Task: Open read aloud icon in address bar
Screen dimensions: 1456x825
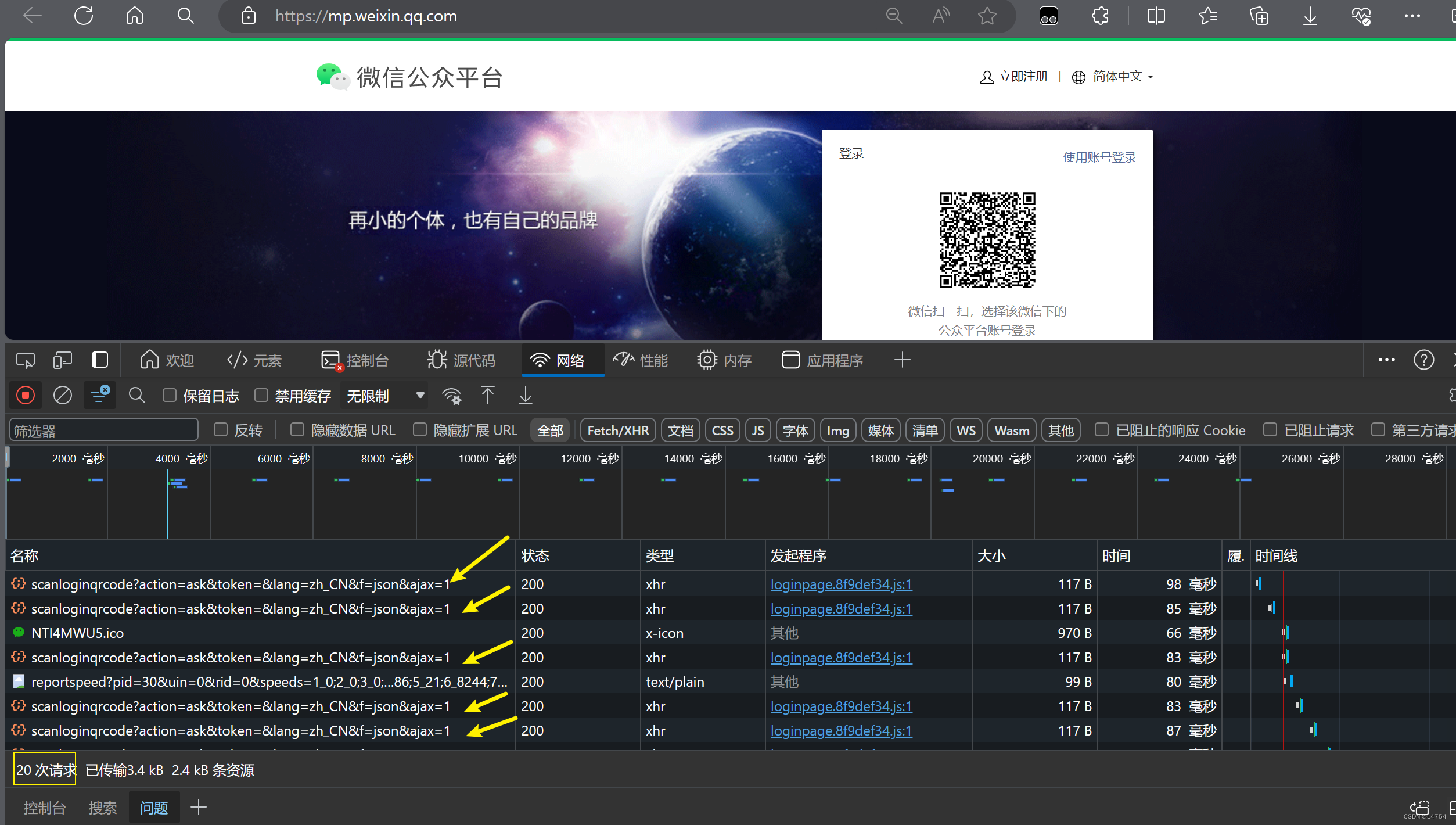Action: (x=941, y=16)
